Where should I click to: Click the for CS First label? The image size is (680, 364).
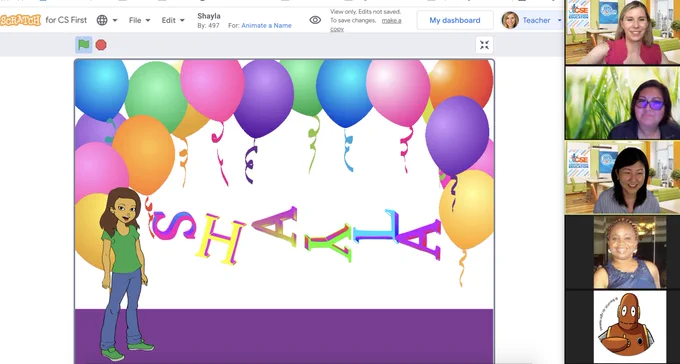[66, 20]
